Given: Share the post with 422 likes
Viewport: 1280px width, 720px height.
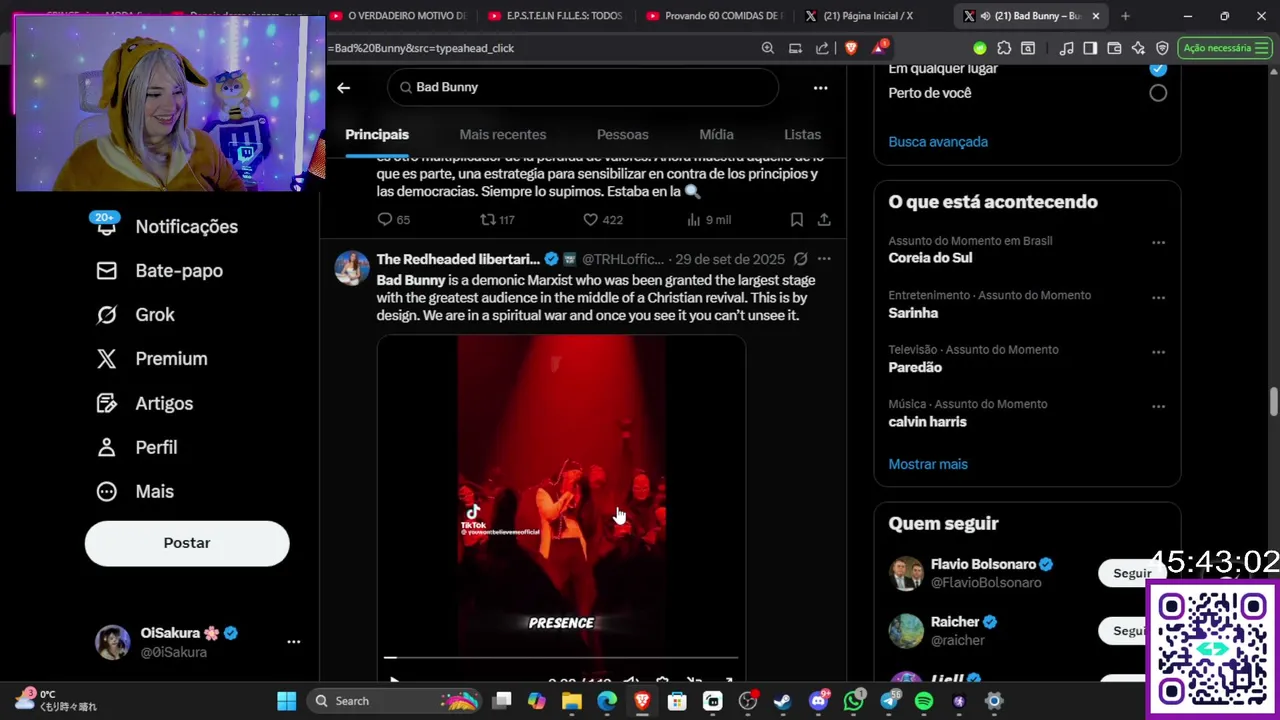Looking at the screenshot, I should coord(824,219).
